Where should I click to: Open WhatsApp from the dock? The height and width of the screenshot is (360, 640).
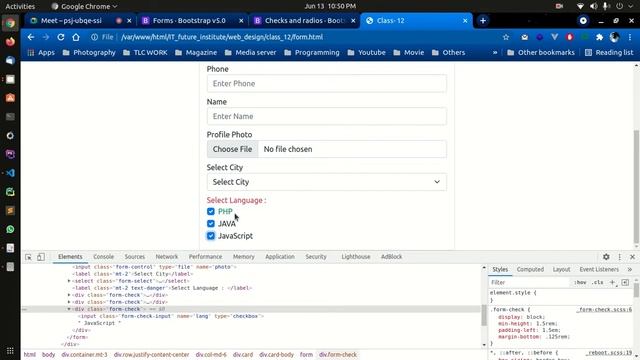coord(10,229)
